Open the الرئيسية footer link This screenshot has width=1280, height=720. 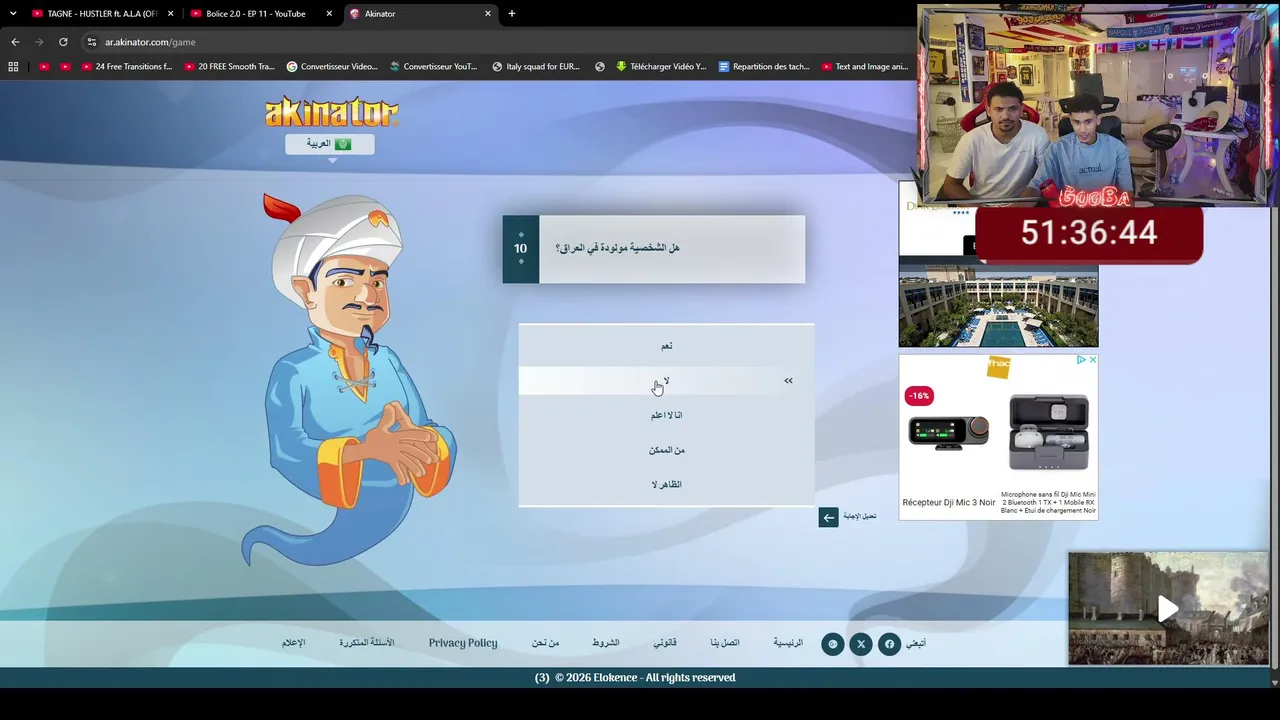(788, 643)
